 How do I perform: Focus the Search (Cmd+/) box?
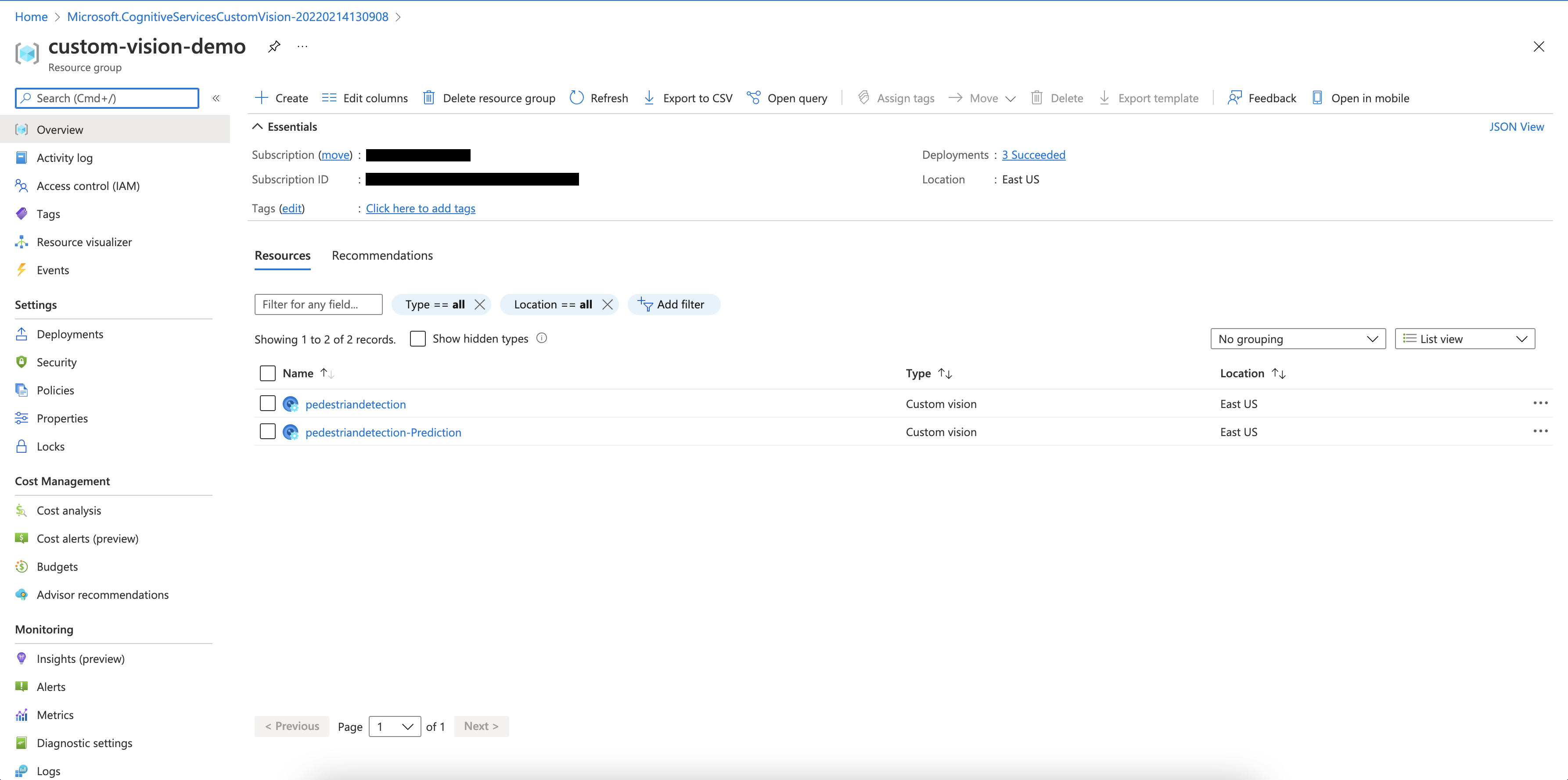[107, 98]
